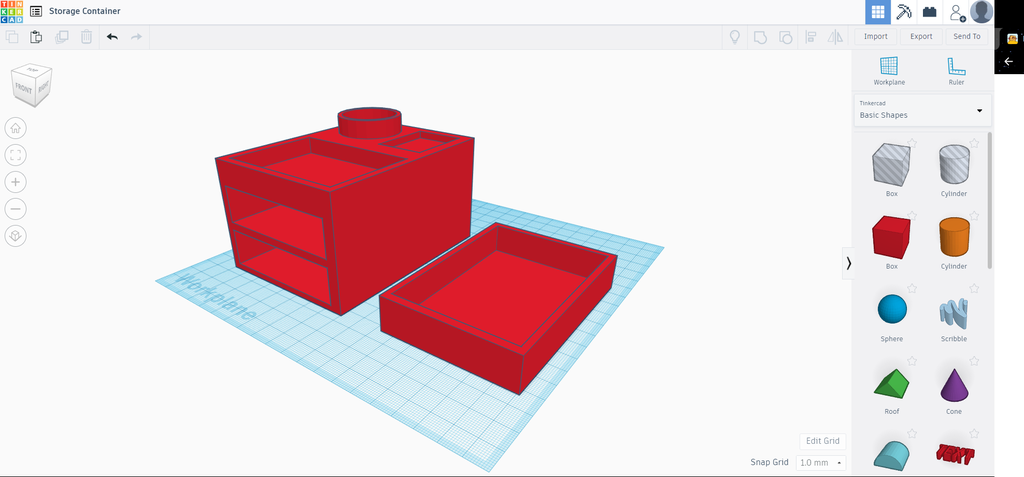
Task: Select the Ruler tool
Action: pyautogui.click(x=956, y=71)
